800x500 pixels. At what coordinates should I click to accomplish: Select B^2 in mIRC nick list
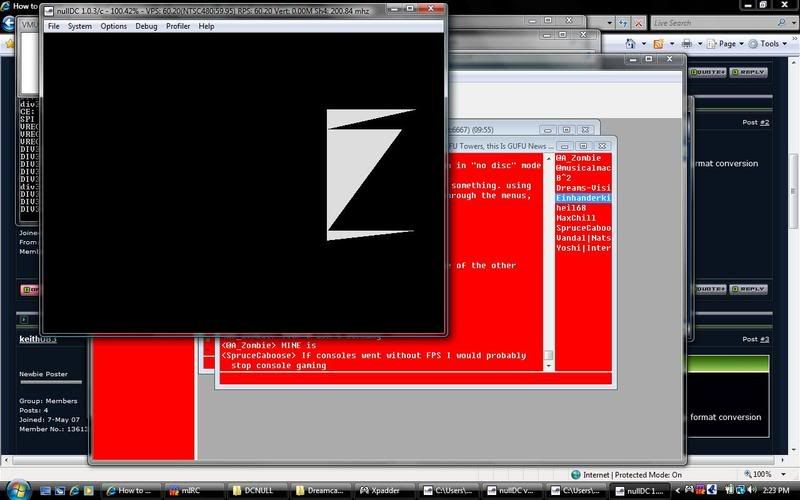click(564, 178)
